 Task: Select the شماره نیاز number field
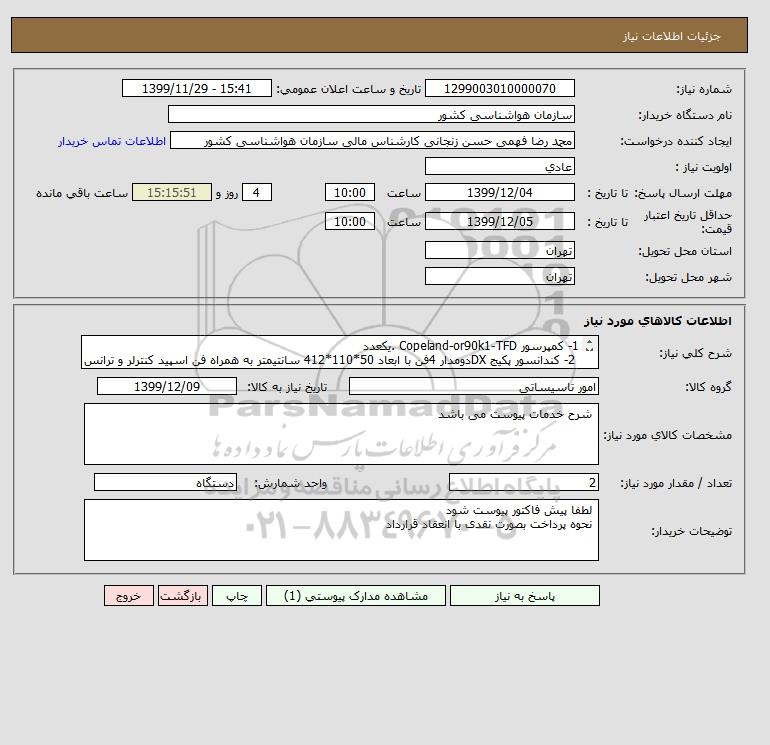click(499, 88)
